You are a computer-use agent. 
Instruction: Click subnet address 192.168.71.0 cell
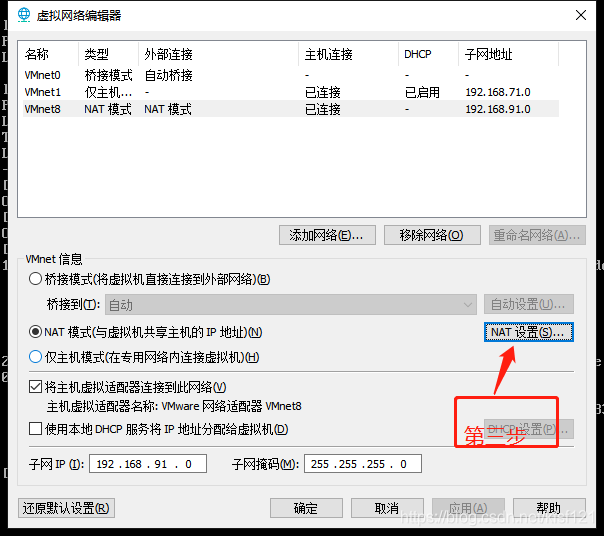click(498, 92)
